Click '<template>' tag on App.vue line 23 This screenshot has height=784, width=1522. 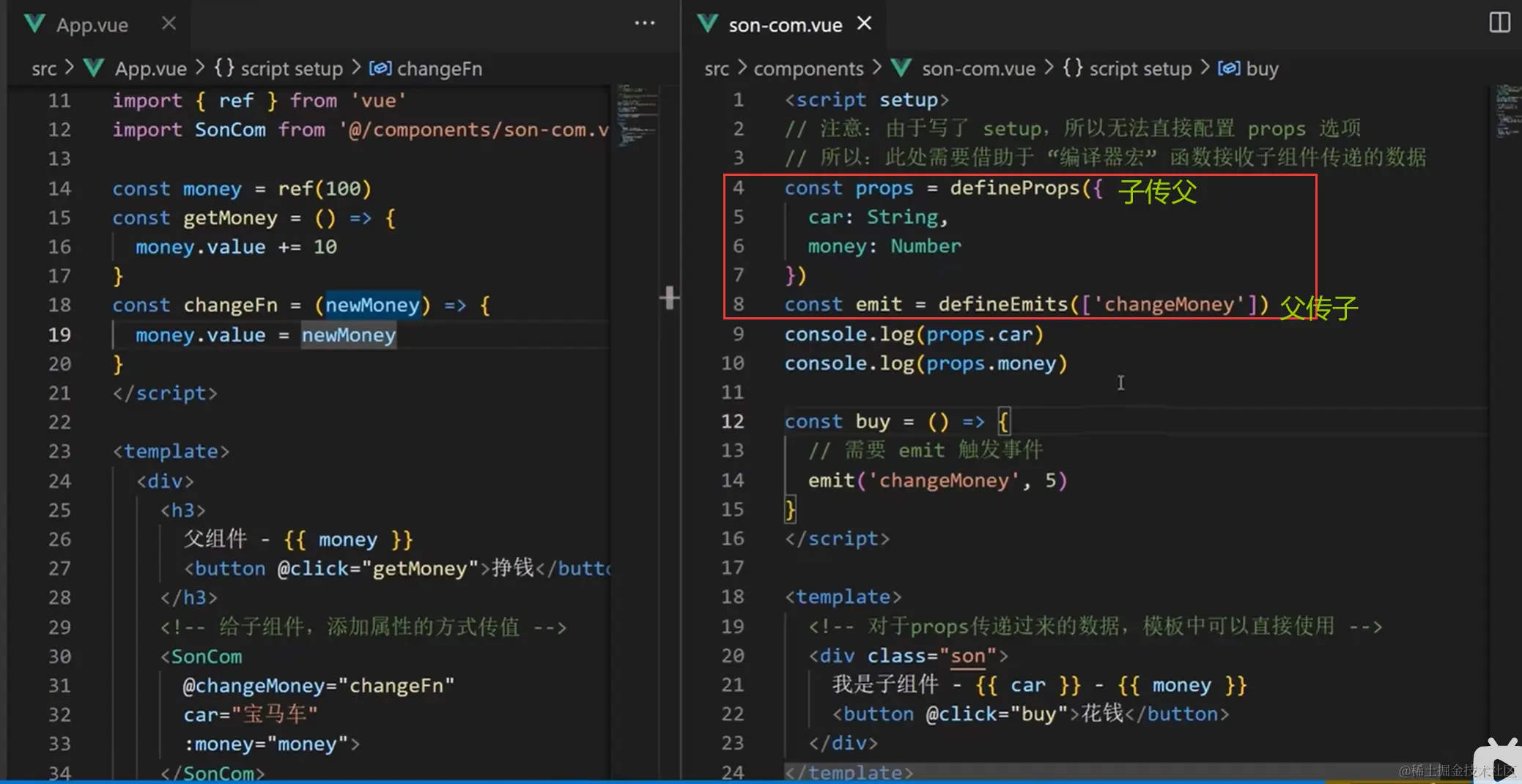coord(171,451)
